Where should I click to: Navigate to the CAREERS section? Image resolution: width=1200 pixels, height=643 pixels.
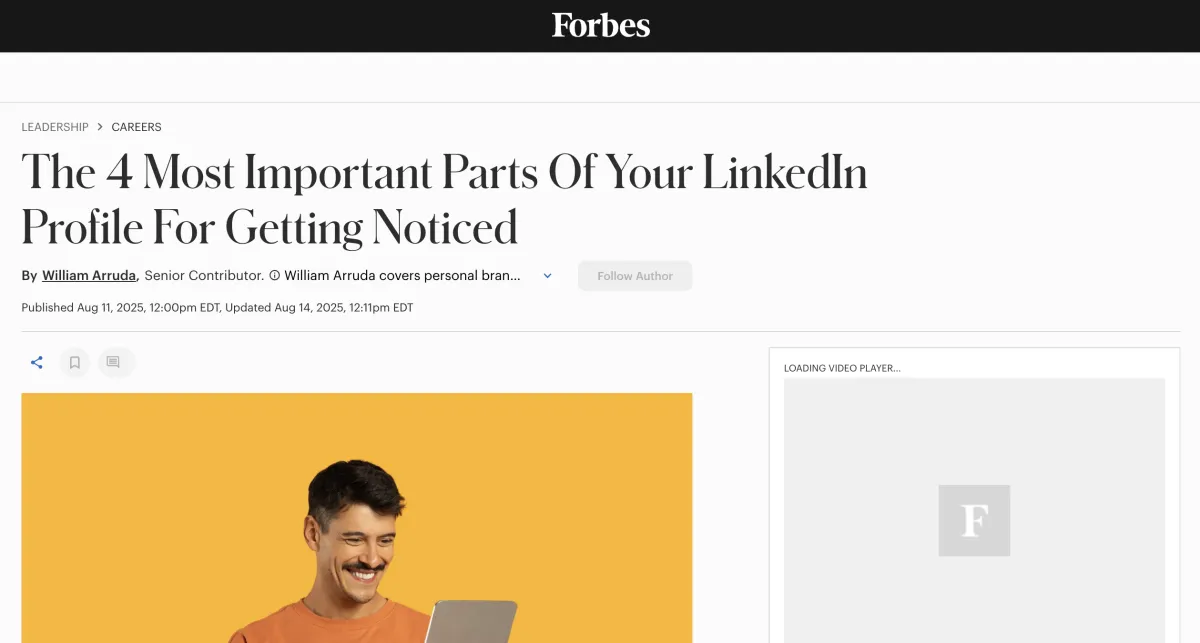[x=136, y=127]
